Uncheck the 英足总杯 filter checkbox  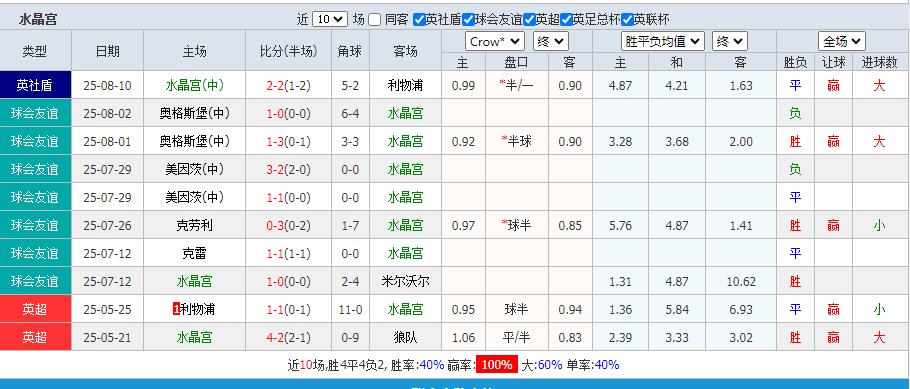(x=566, y=19)
